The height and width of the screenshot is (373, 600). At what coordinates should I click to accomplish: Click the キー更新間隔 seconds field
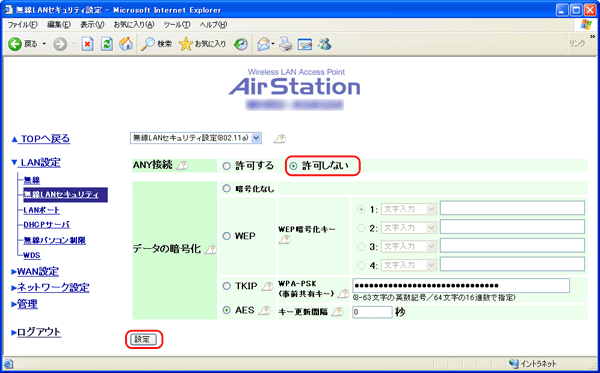point(372,312)
